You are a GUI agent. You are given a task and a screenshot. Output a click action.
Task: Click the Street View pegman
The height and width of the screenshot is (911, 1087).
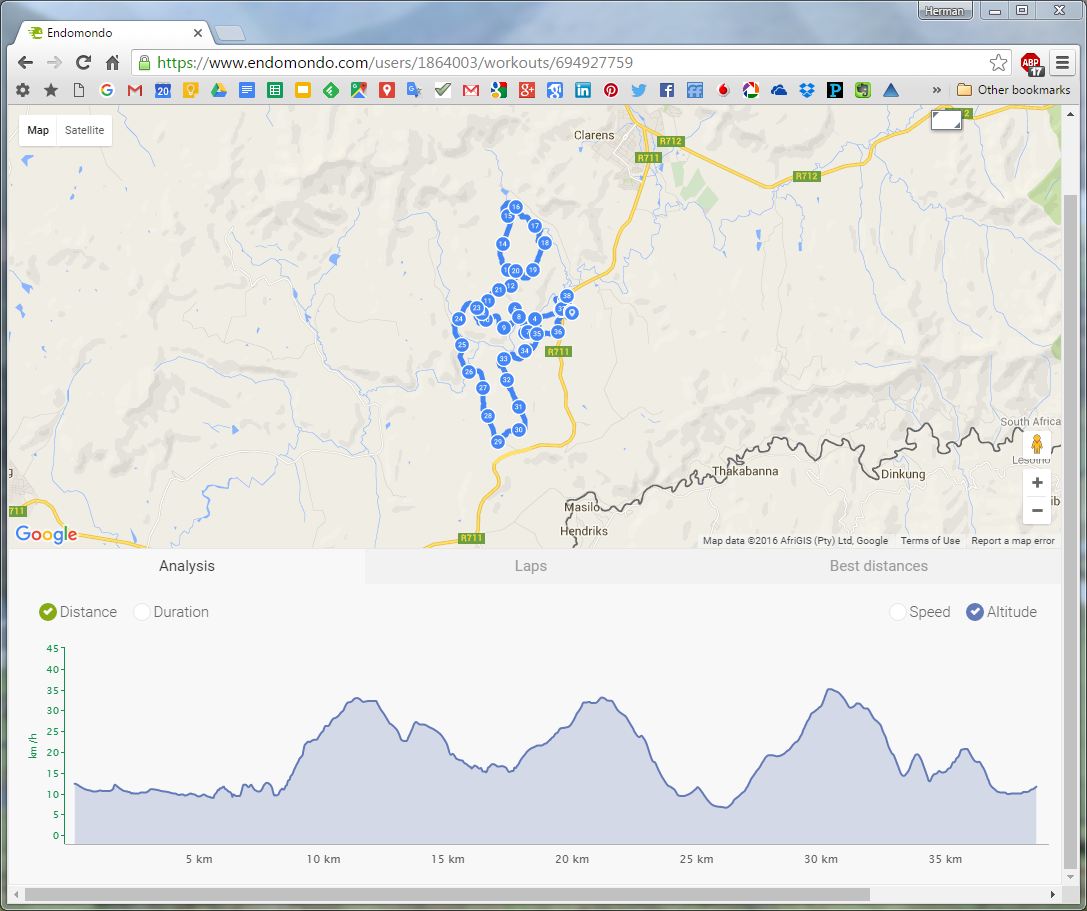pyautogui.click(x=1037, y=443)
